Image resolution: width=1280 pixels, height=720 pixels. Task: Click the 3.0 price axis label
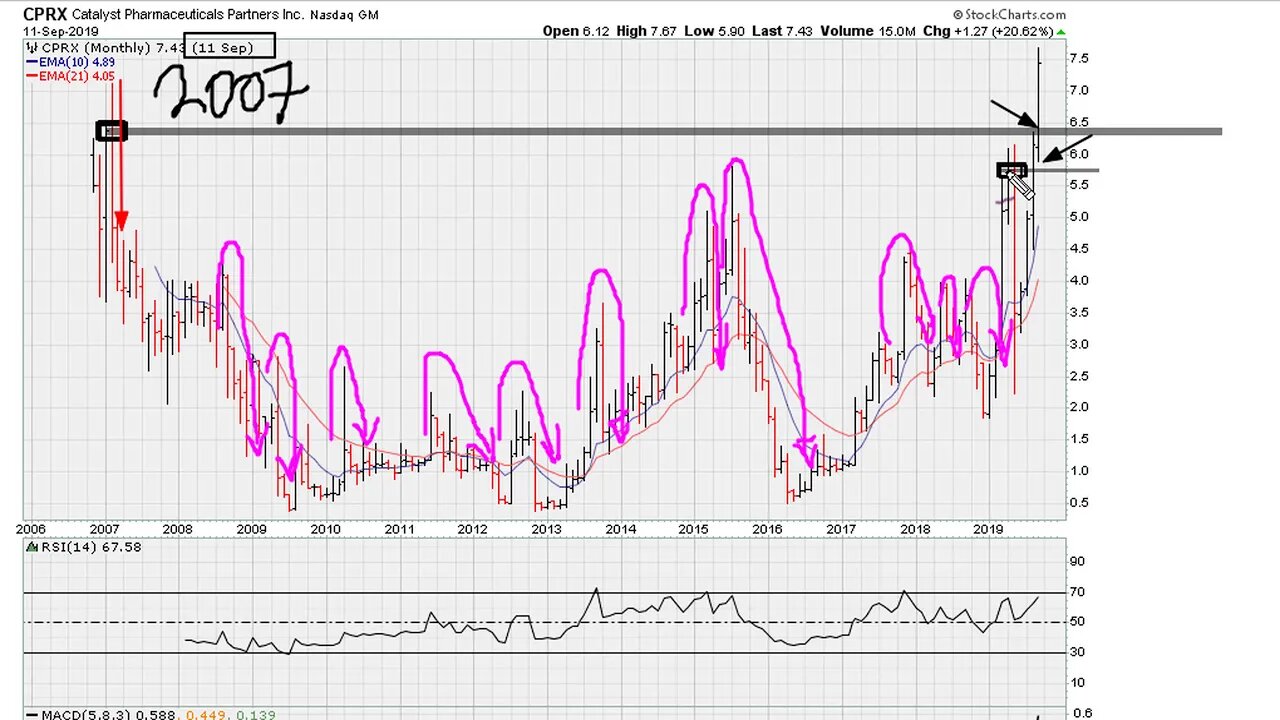point(1079,344)
